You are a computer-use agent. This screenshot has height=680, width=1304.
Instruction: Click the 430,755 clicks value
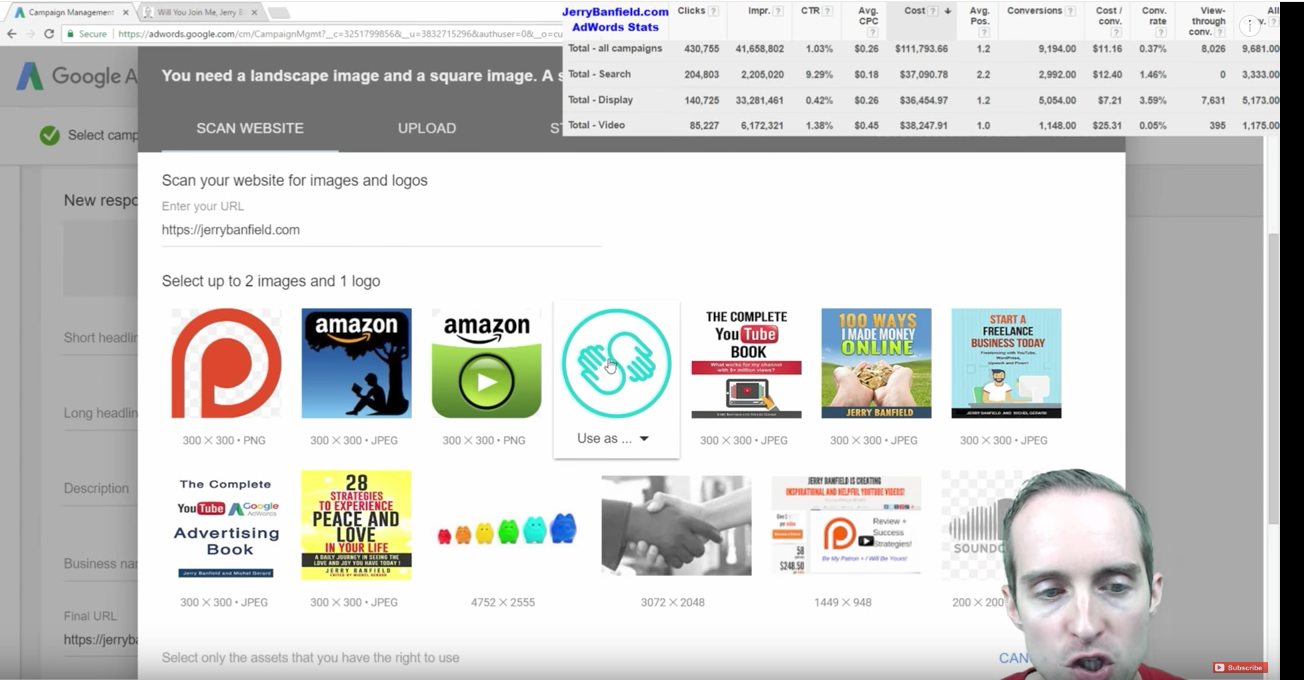(701, 48)
